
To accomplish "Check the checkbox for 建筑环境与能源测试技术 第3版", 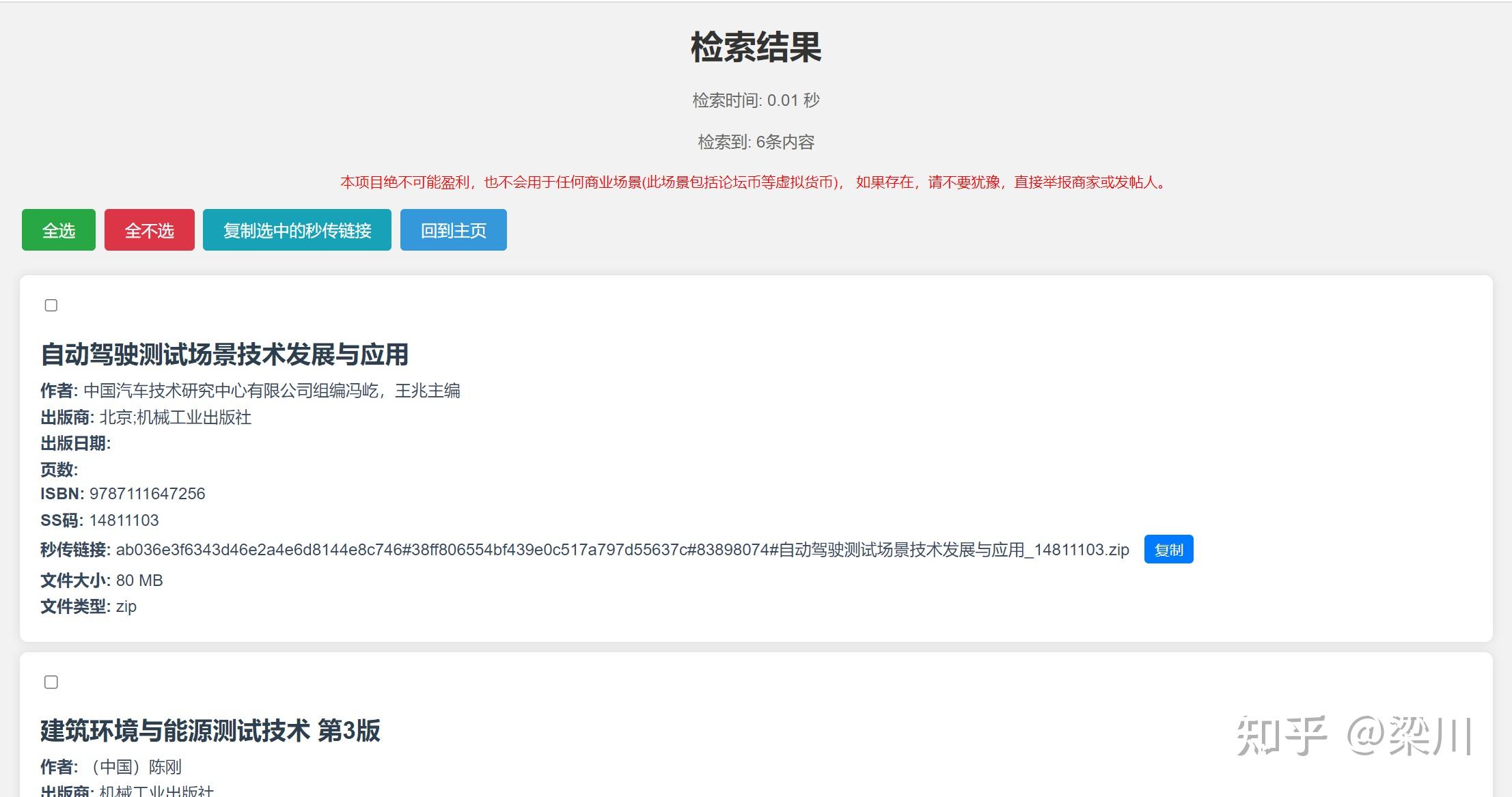I will click(x=50, y=682).
